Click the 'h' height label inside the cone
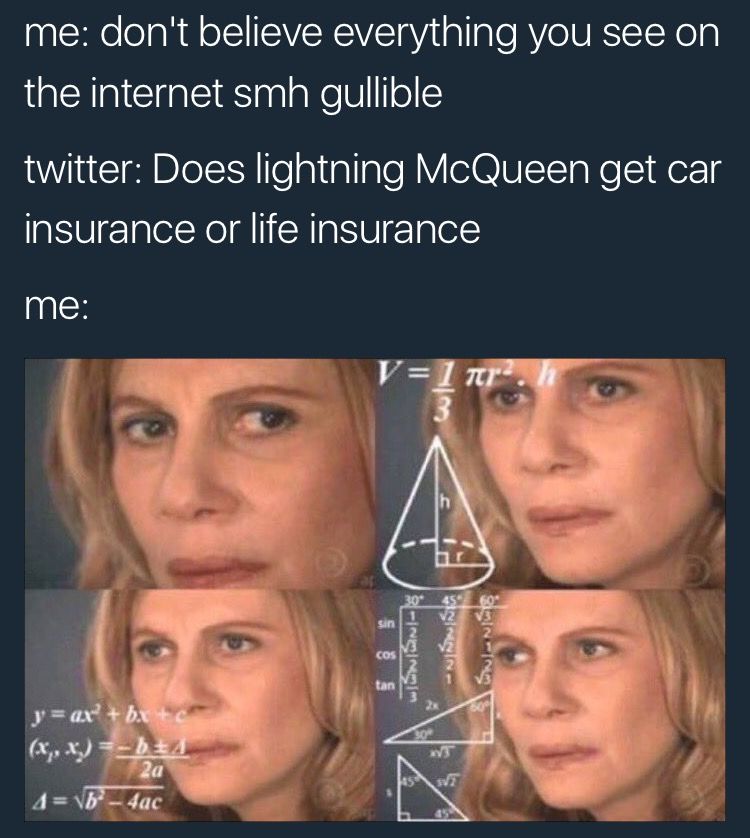Viewport: 750px width, 838px height. click(445, 502)
